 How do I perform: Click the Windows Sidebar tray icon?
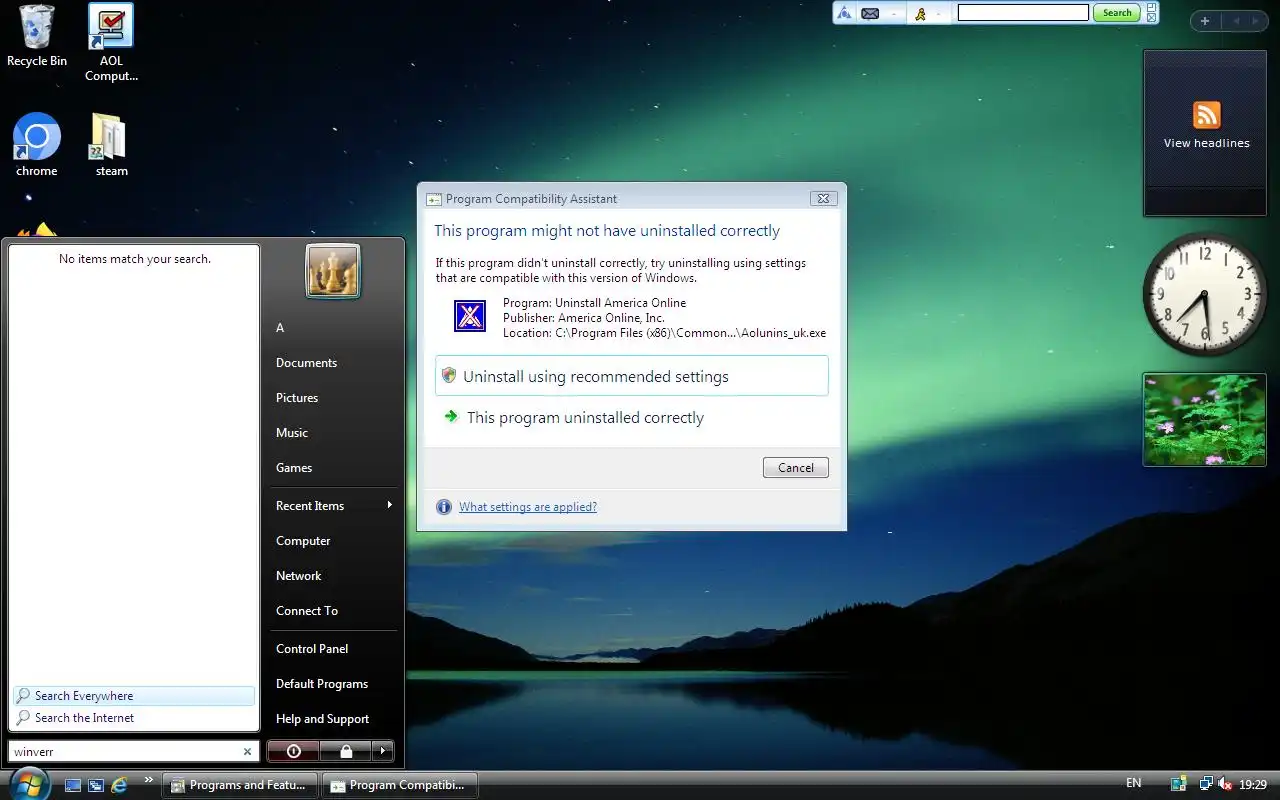tap(1180, 784)
